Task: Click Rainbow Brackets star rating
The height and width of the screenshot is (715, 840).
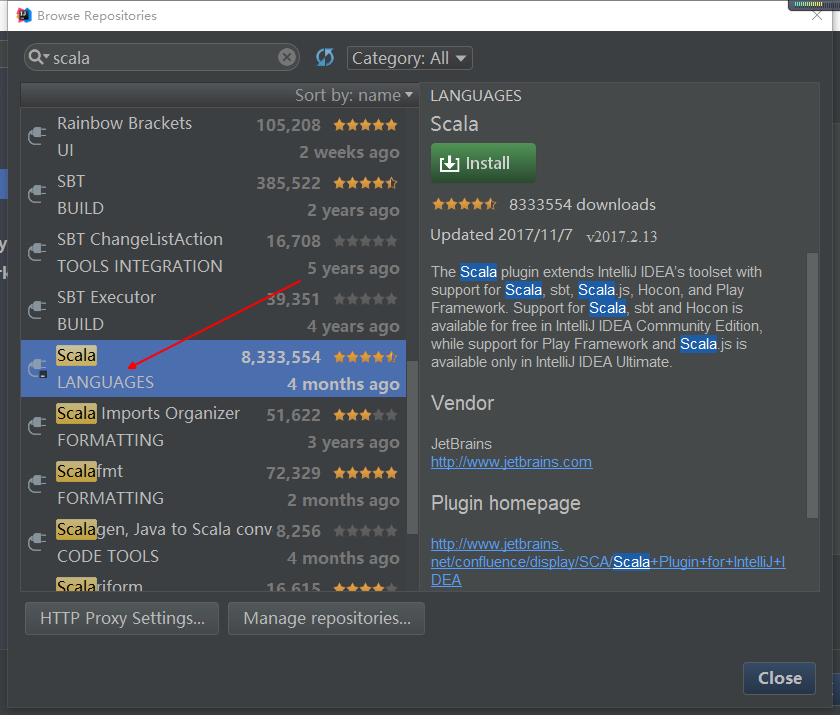Action: tap(365, 125)
